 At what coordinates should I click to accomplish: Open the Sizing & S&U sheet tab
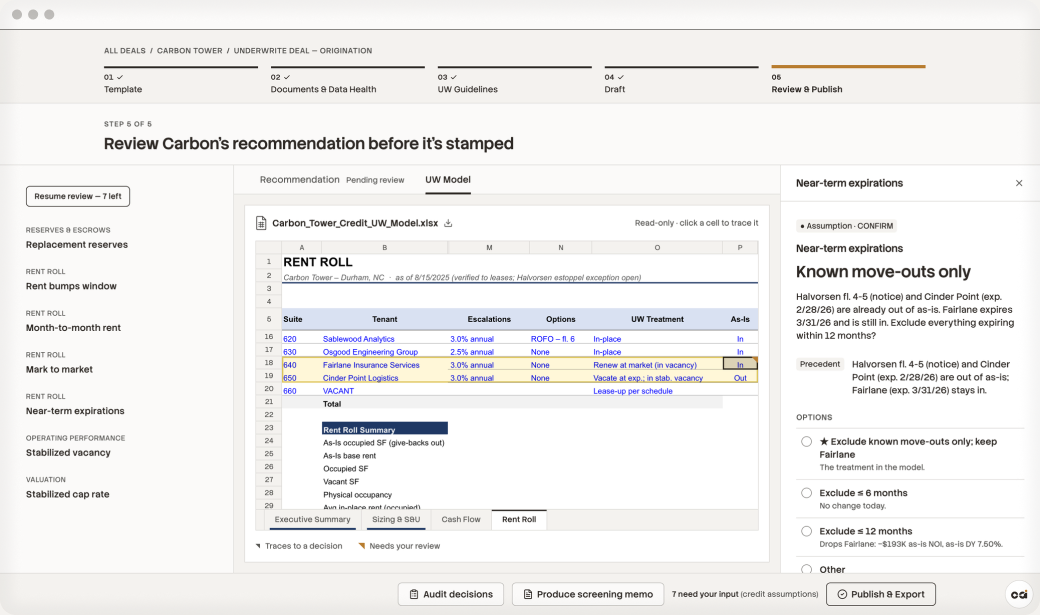coord(396,519)
